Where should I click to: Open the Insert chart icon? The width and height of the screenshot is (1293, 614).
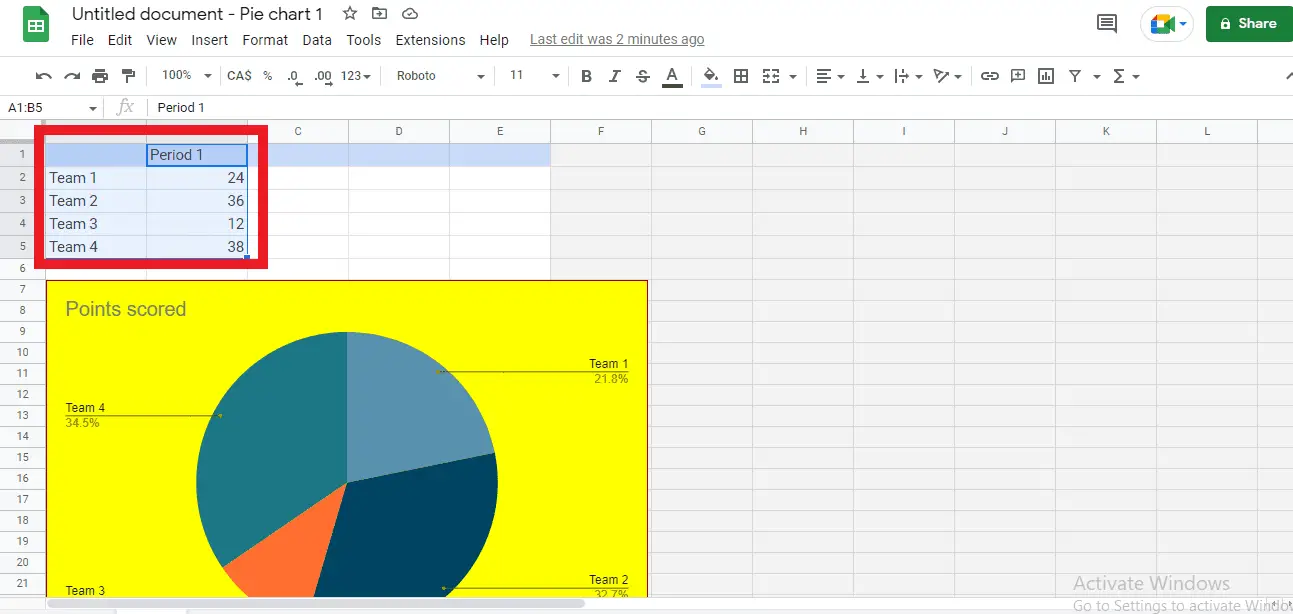click(x=1046, y=76)
